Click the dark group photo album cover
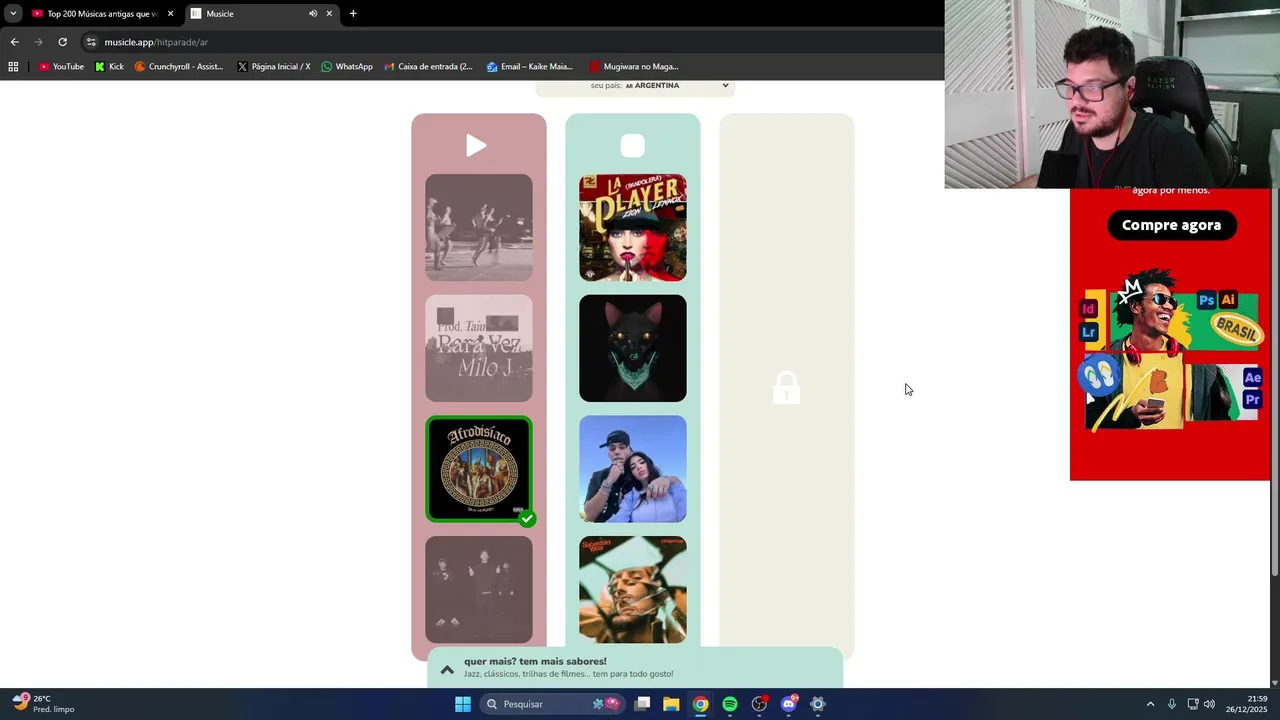Viewport: 1280px width, 720px height. (479, 590)
